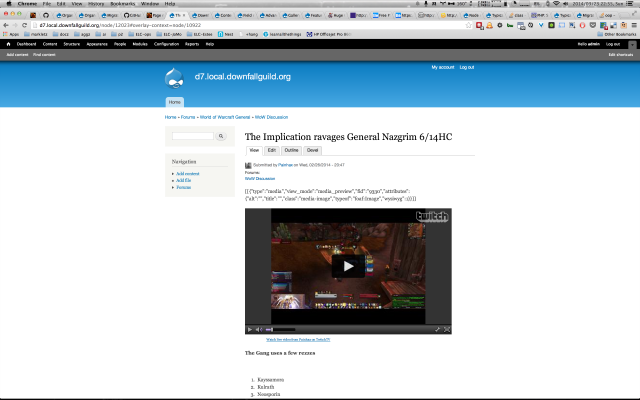Viewport: 640px width, 400px height.
Task: Click the Edit shortcuts link
Action: pyautogui.click(x=621, y=55)
